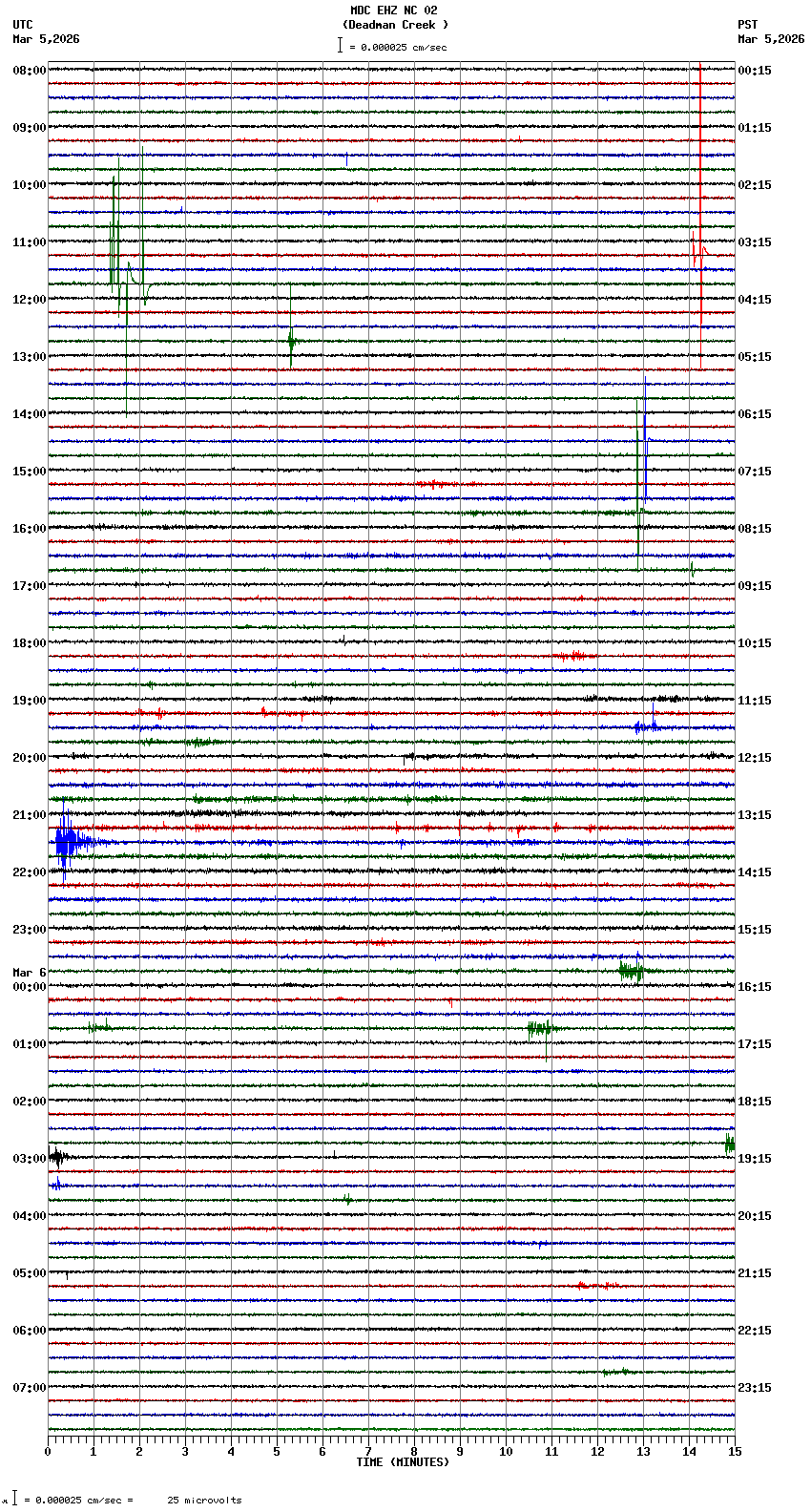Click the '13:15' PST time label
Image resolution: width=811 pixels, height=1512 pixels.
755,815
